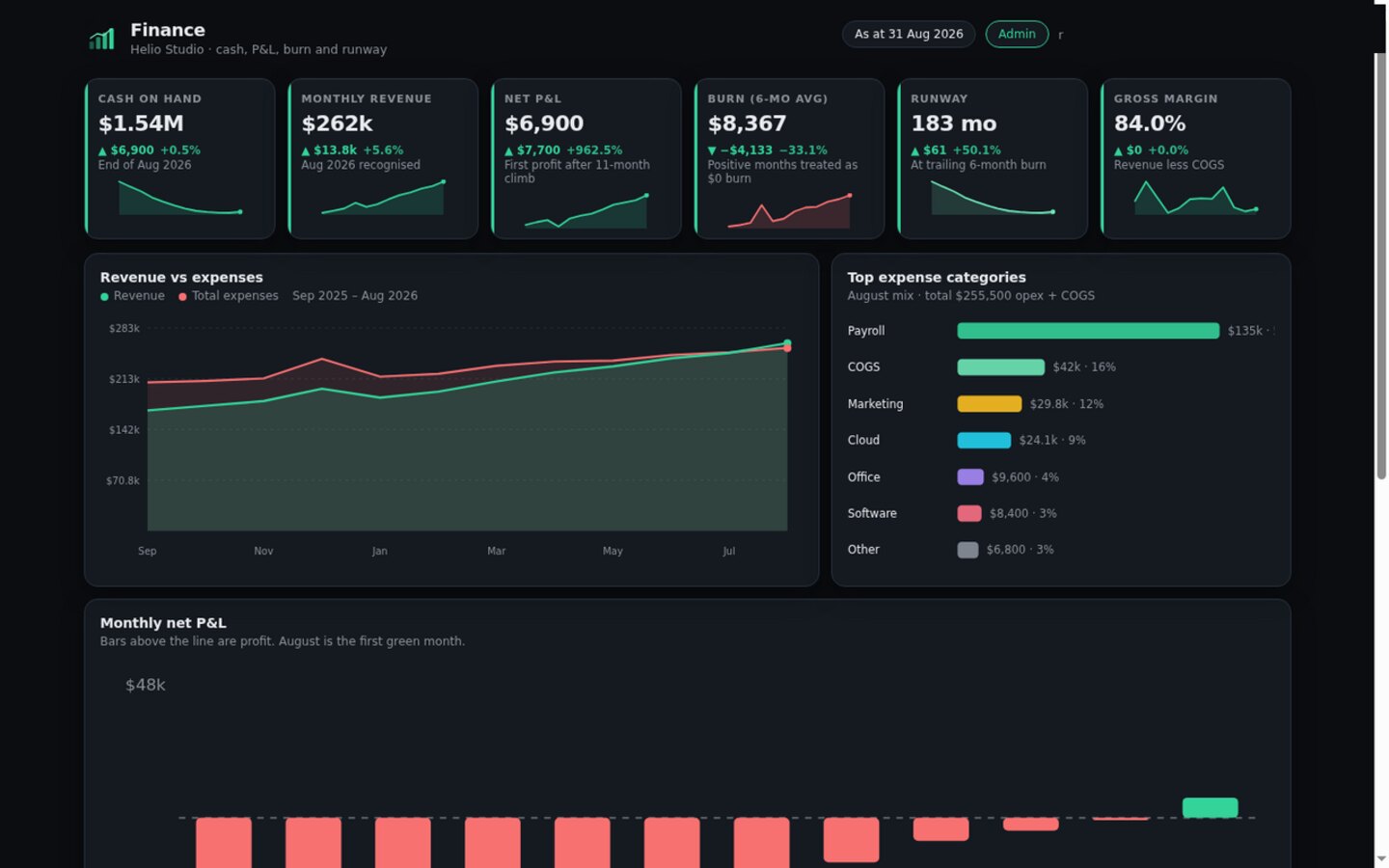Image resolution: width=1389 pixels, height=868 pixels.
Task: Open the Monthly Revenue card
Action: [x=383, y=158]
